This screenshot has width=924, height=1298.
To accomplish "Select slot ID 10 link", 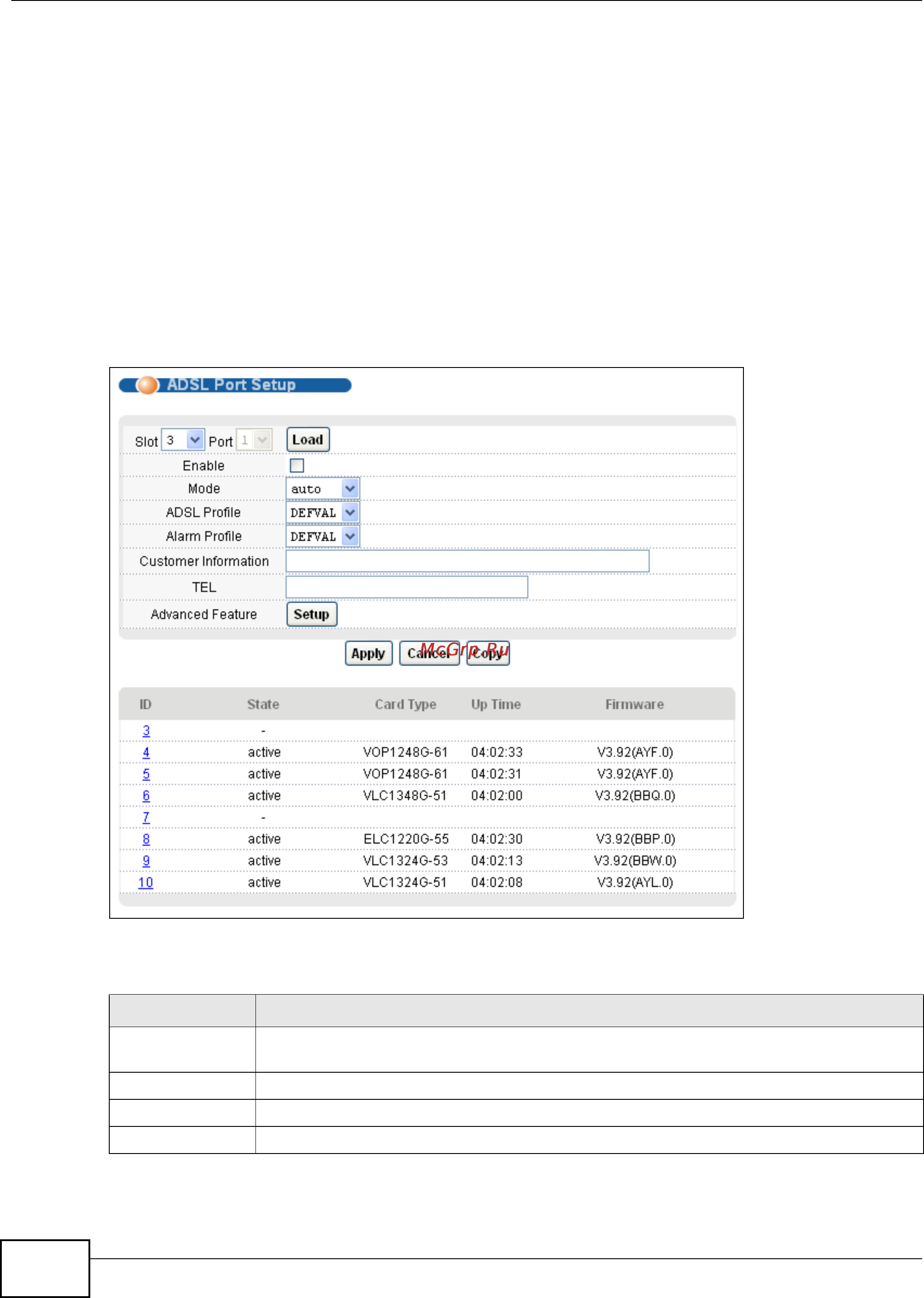I will [x=146, y=882].
